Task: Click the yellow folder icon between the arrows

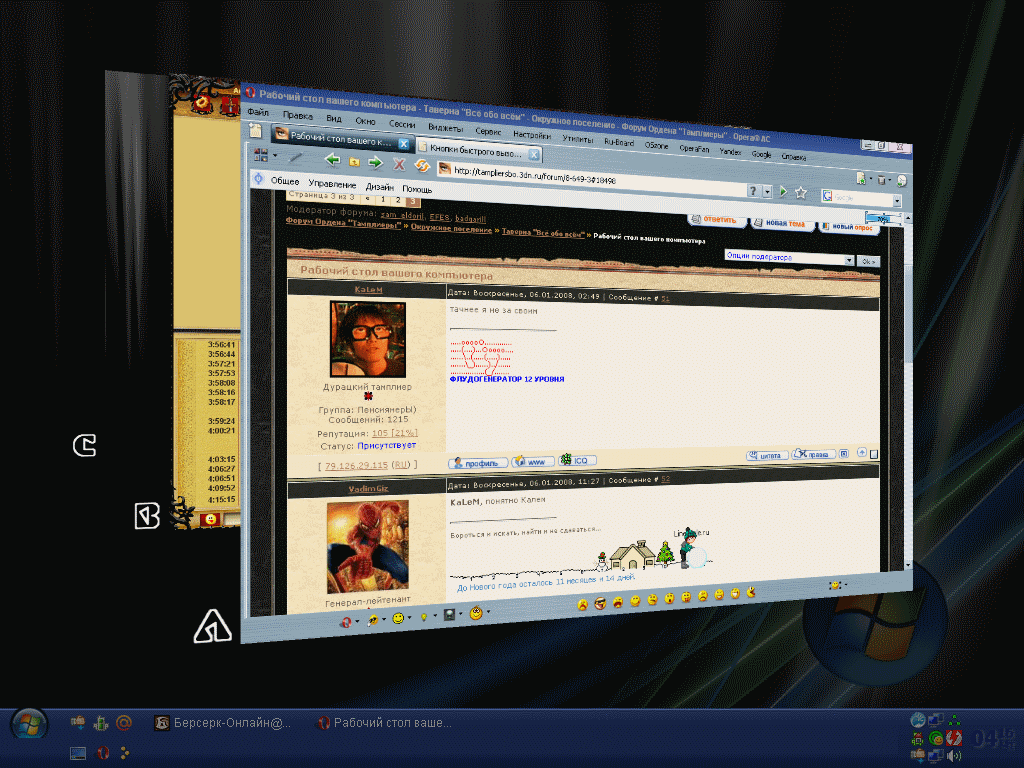Action: pyautogui.click(x=354, y=161)
